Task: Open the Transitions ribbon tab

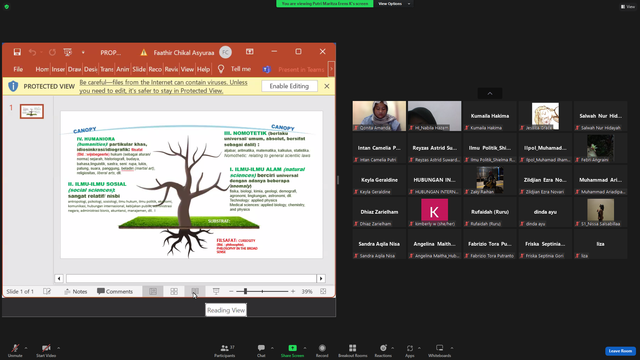Action: pyautogui.click(x=107, y=69)
